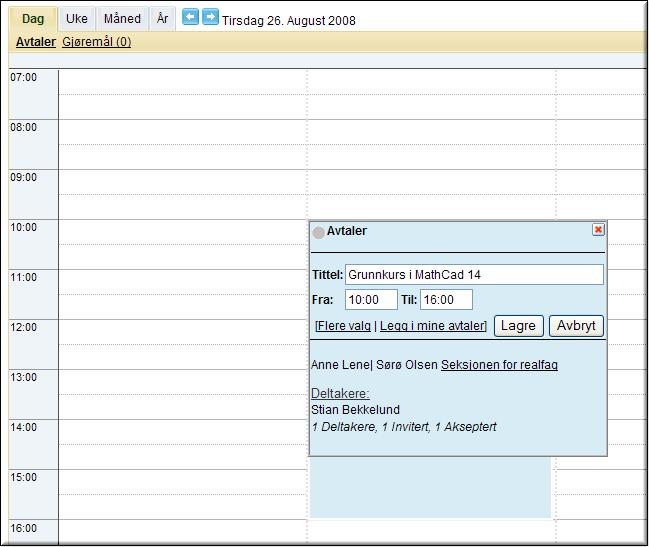This screenshot has height=547, width=649.
Task: Click the 1 Deltakere, 1 Invitert, 1 Akseptert summary
Action: coord(404,427)
